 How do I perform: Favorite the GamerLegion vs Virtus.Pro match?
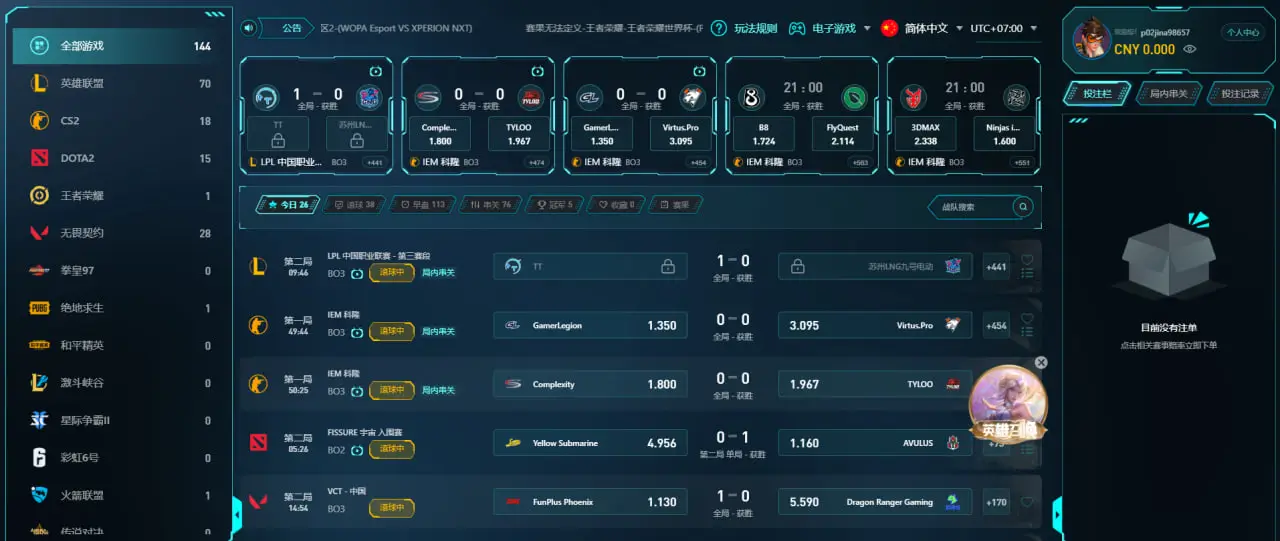click(1027, 318)
